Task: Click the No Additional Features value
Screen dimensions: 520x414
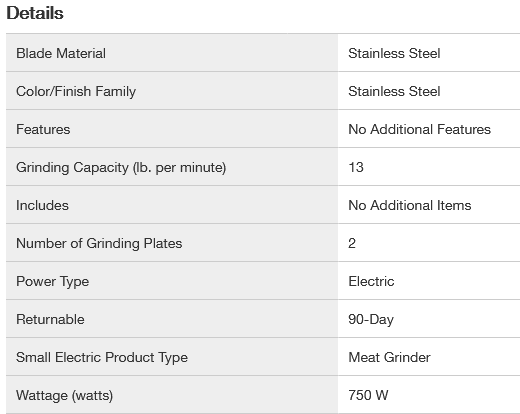Action: (420, 129)
